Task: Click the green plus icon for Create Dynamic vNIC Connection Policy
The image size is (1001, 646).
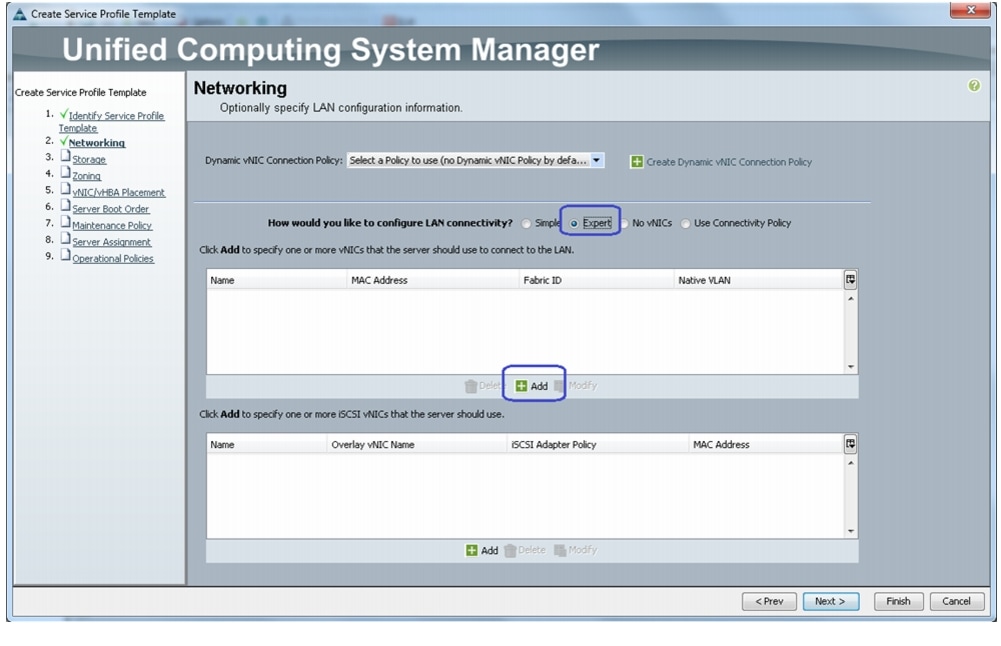Action: (x=636, y=162)
